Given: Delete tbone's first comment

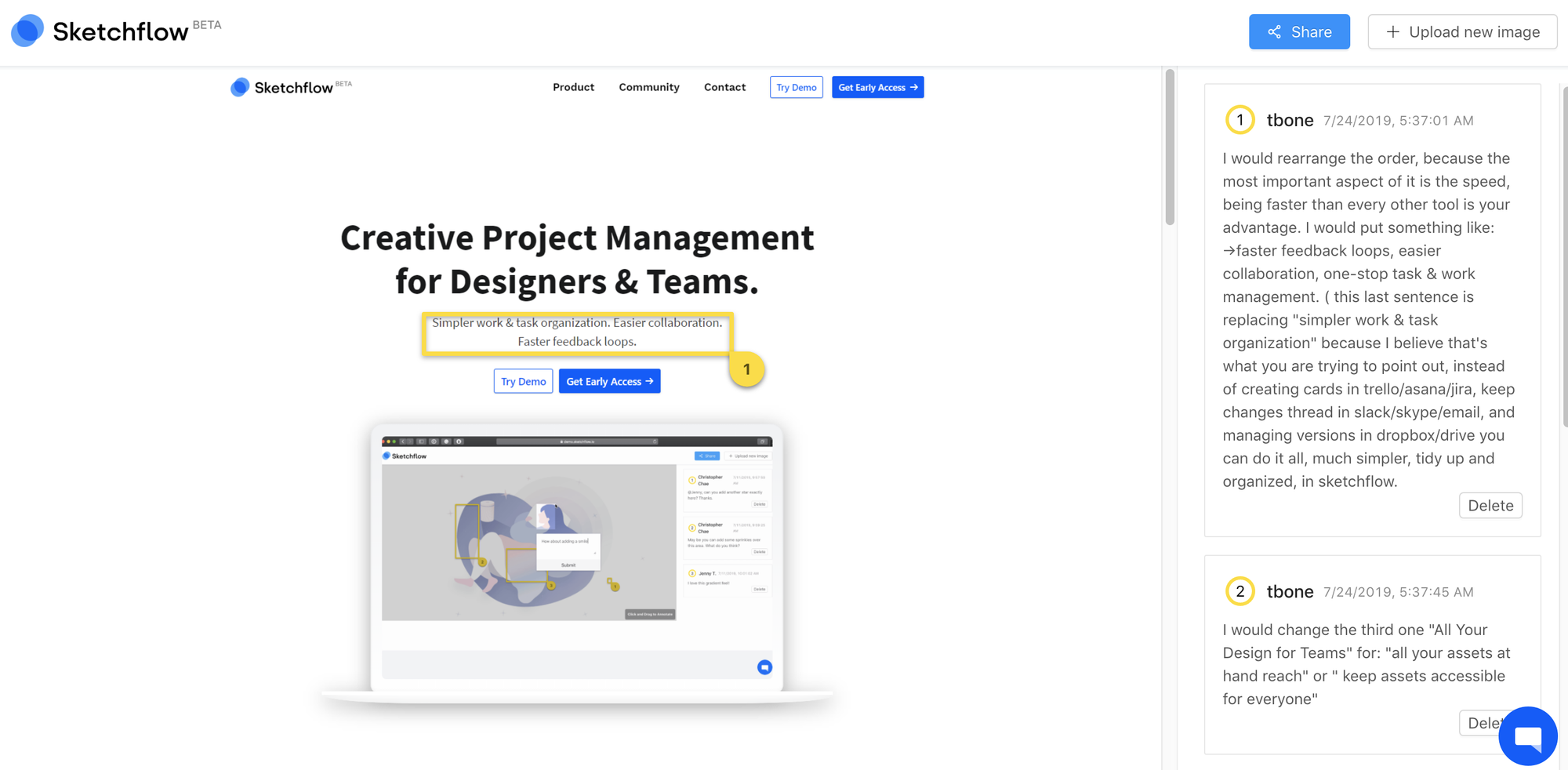Looking at the screenshot, I should (x=1490, y=506).
